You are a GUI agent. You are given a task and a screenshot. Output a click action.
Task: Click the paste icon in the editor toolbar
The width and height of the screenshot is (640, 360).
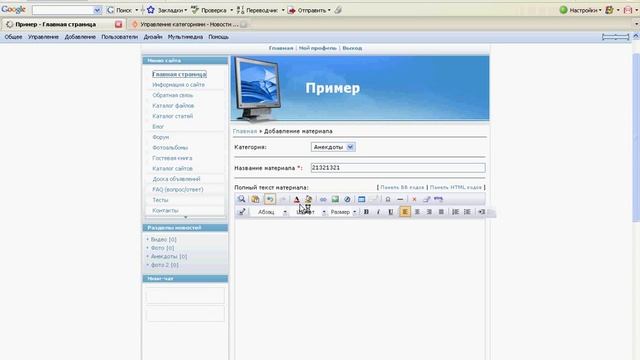pos(256,199)
